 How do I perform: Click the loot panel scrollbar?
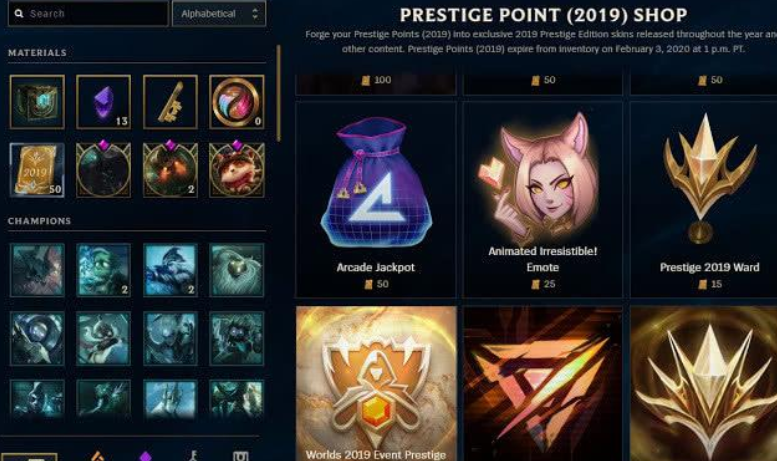pos(278,93)
